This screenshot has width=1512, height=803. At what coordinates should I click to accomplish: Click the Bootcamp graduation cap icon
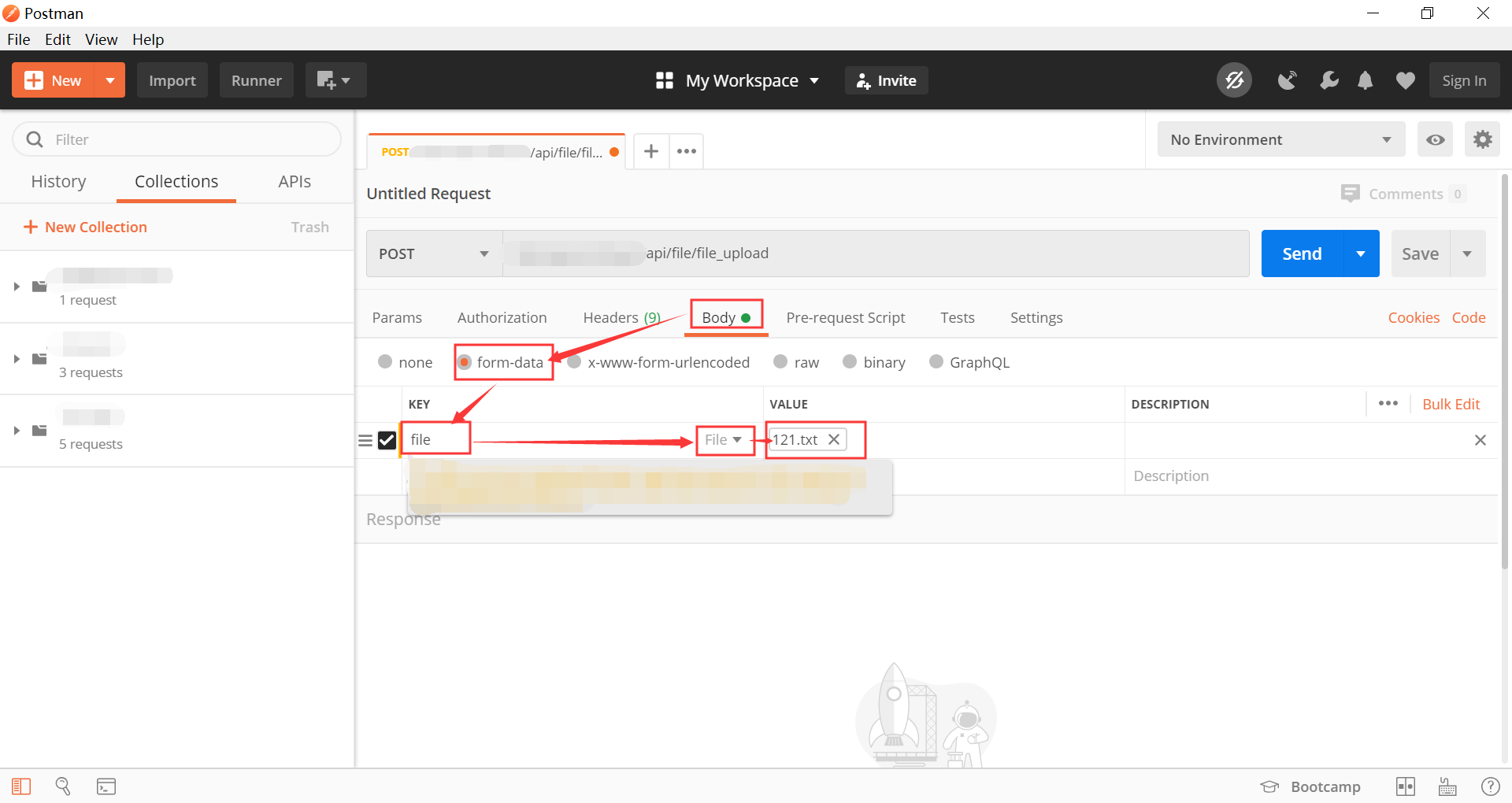click(1269, 786)
